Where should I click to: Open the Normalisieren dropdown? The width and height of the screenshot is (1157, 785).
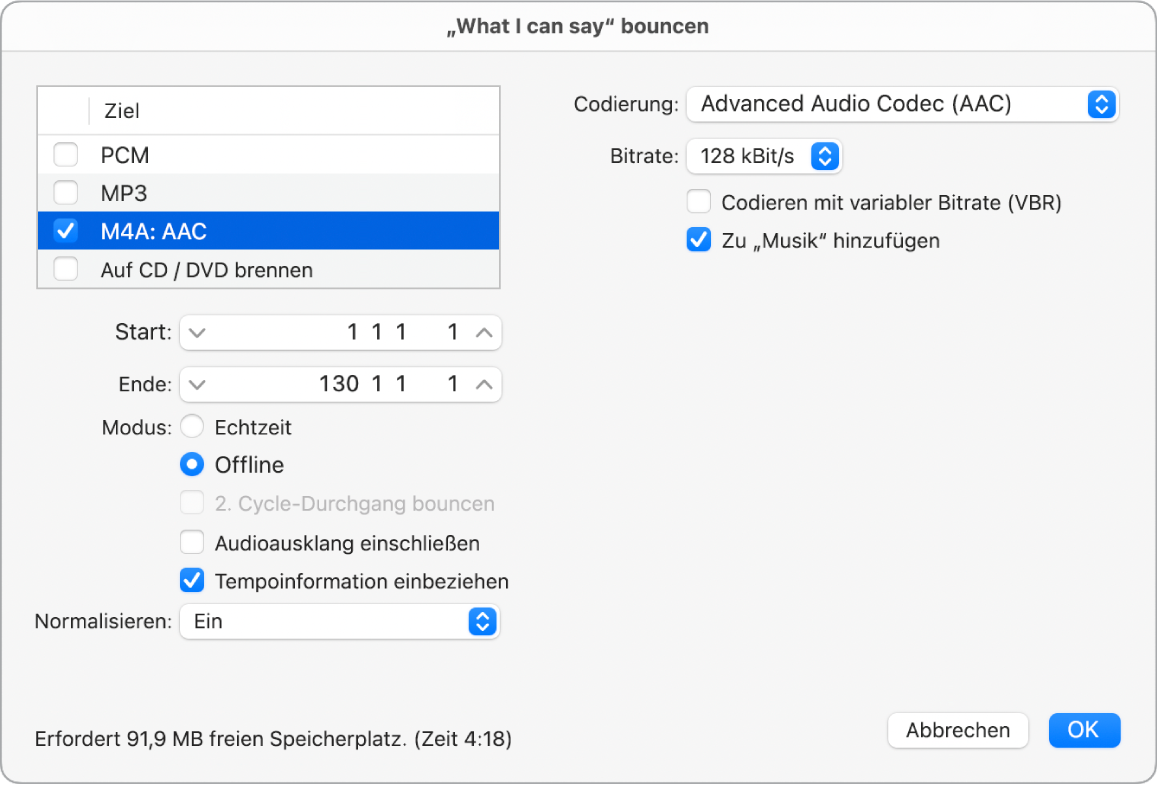coord(340,621)
